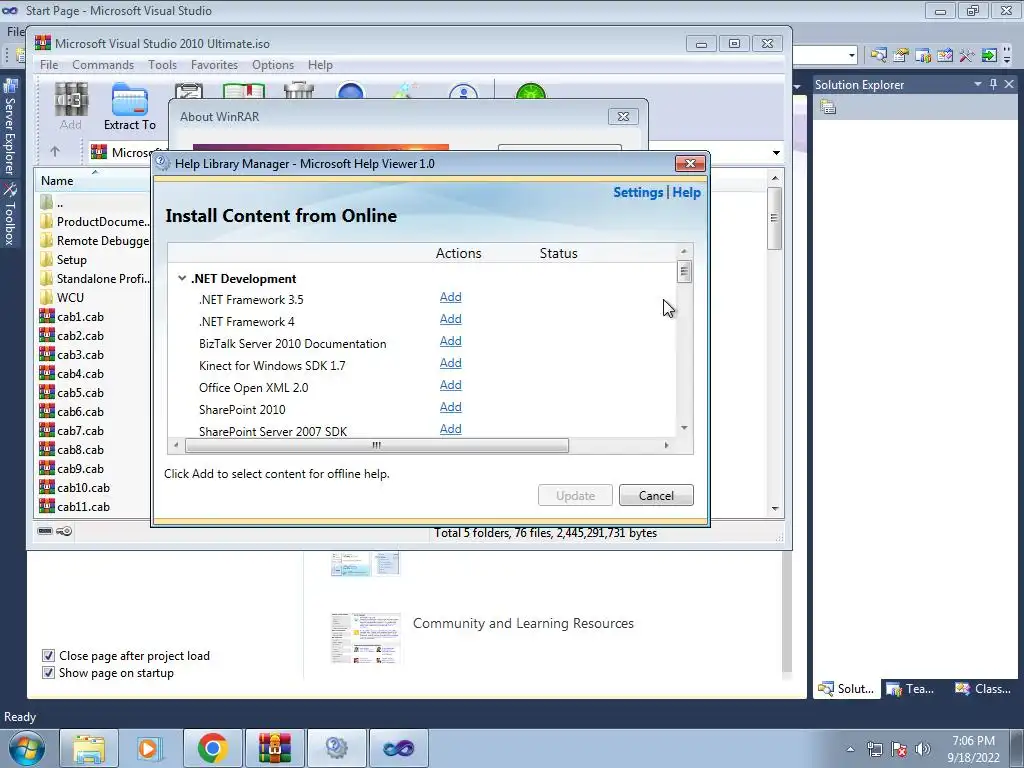
Task: Toggle Show page on startup checkbox
Action: (x=48, y=673)
